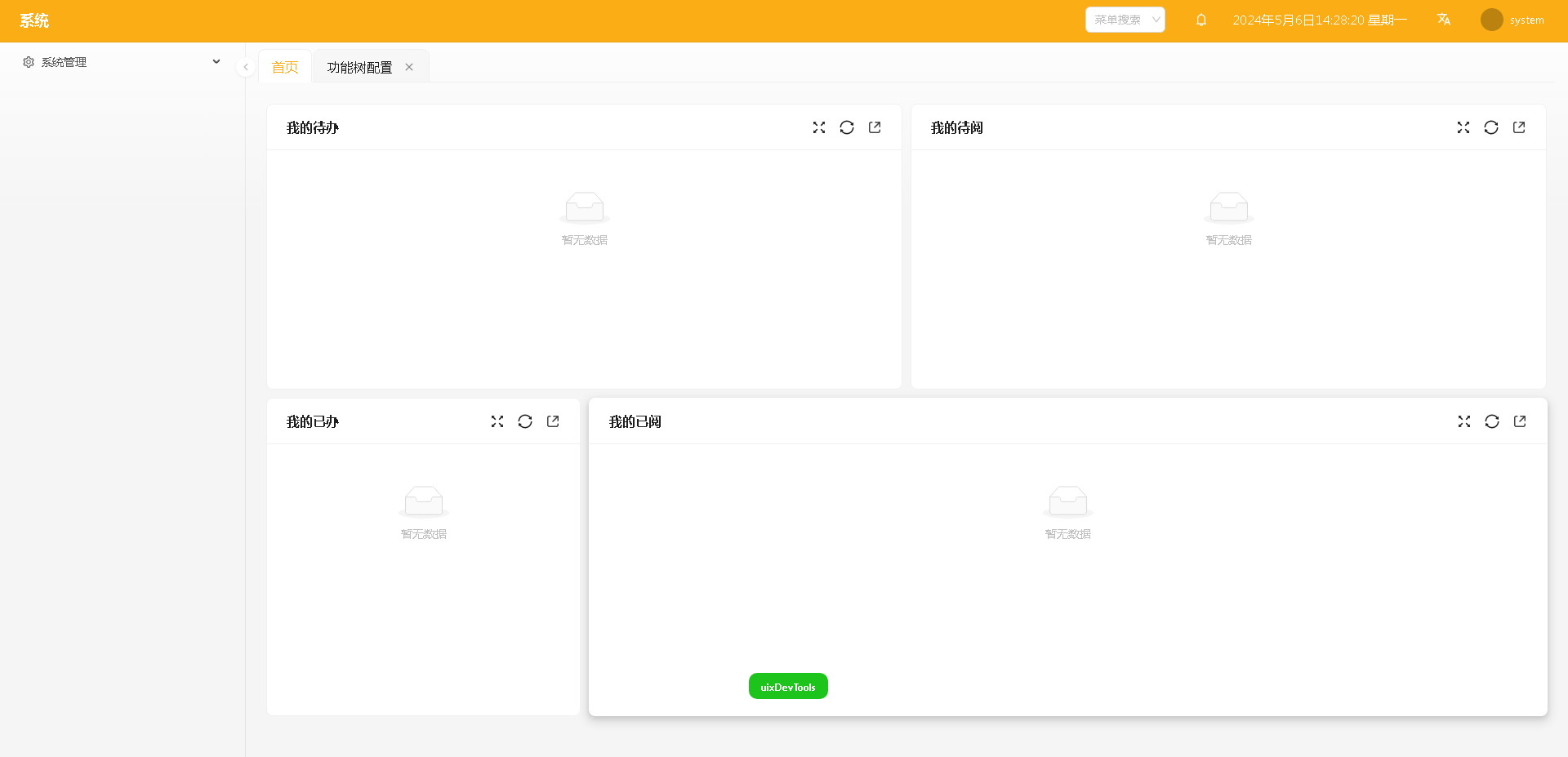Expand fullscreen icon in 我的待办 panel
Viewport: 1568px width, 757px height.
819,127
